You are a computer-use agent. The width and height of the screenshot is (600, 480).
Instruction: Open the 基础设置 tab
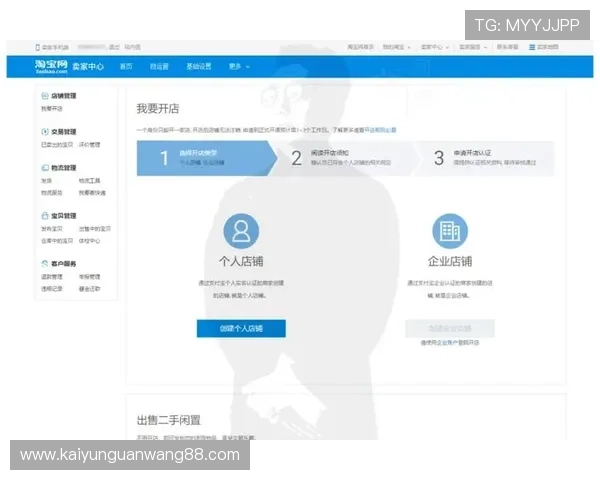[199, 67]
